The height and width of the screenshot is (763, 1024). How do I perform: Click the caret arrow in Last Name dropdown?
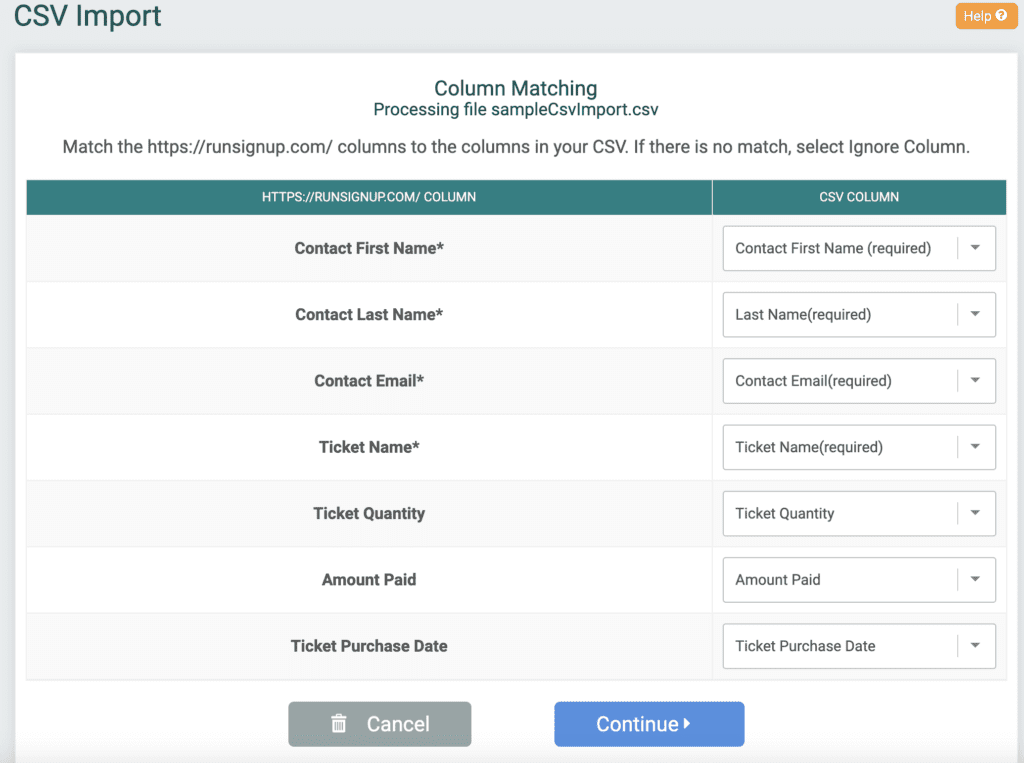click(975, 314)
